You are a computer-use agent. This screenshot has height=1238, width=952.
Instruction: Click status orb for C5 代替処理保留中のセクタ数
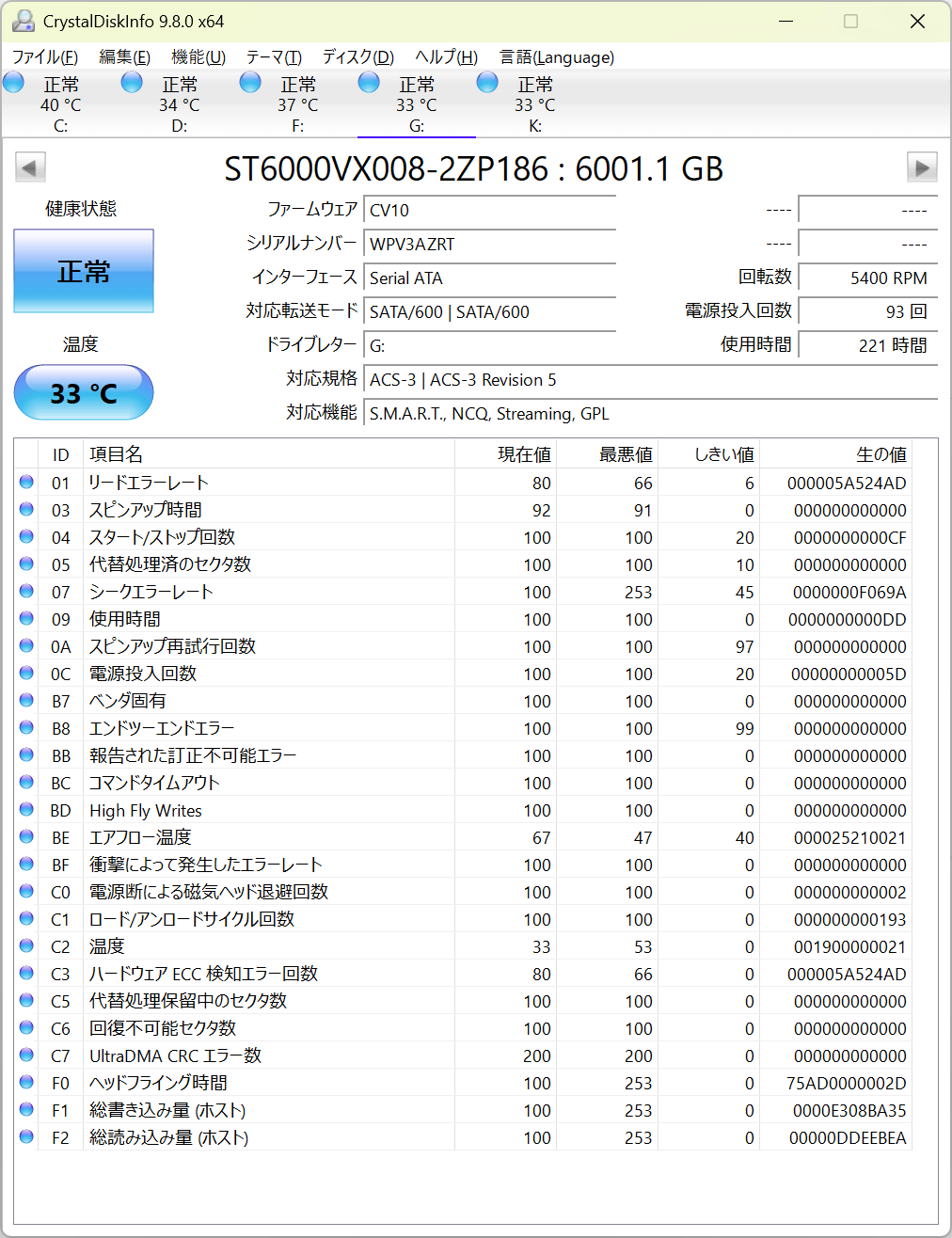tap(26, 1001)
